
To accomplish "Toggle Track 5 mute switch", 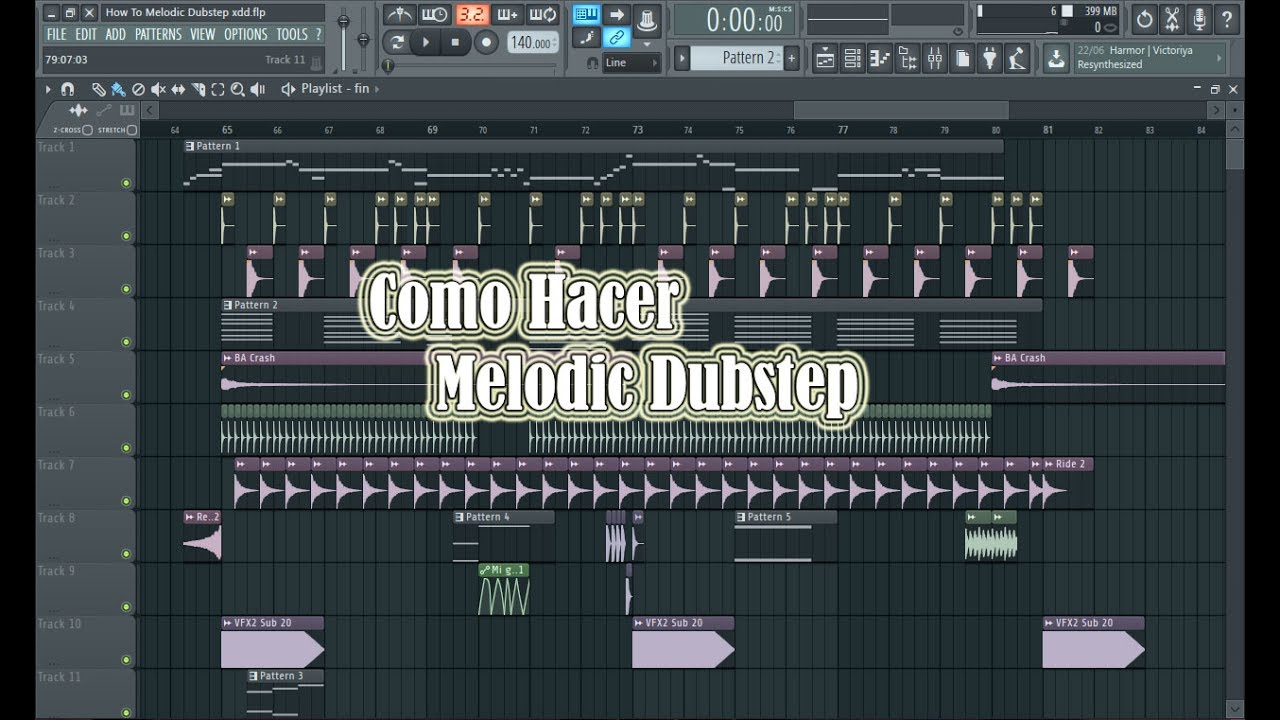I will tap(126, 395).
